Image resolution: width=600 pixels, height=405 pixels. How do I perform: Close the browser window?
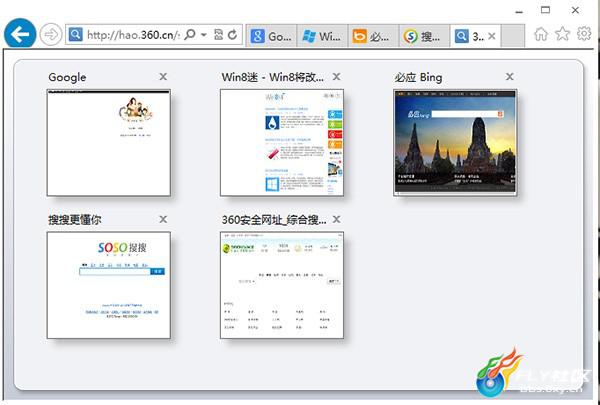575,10
